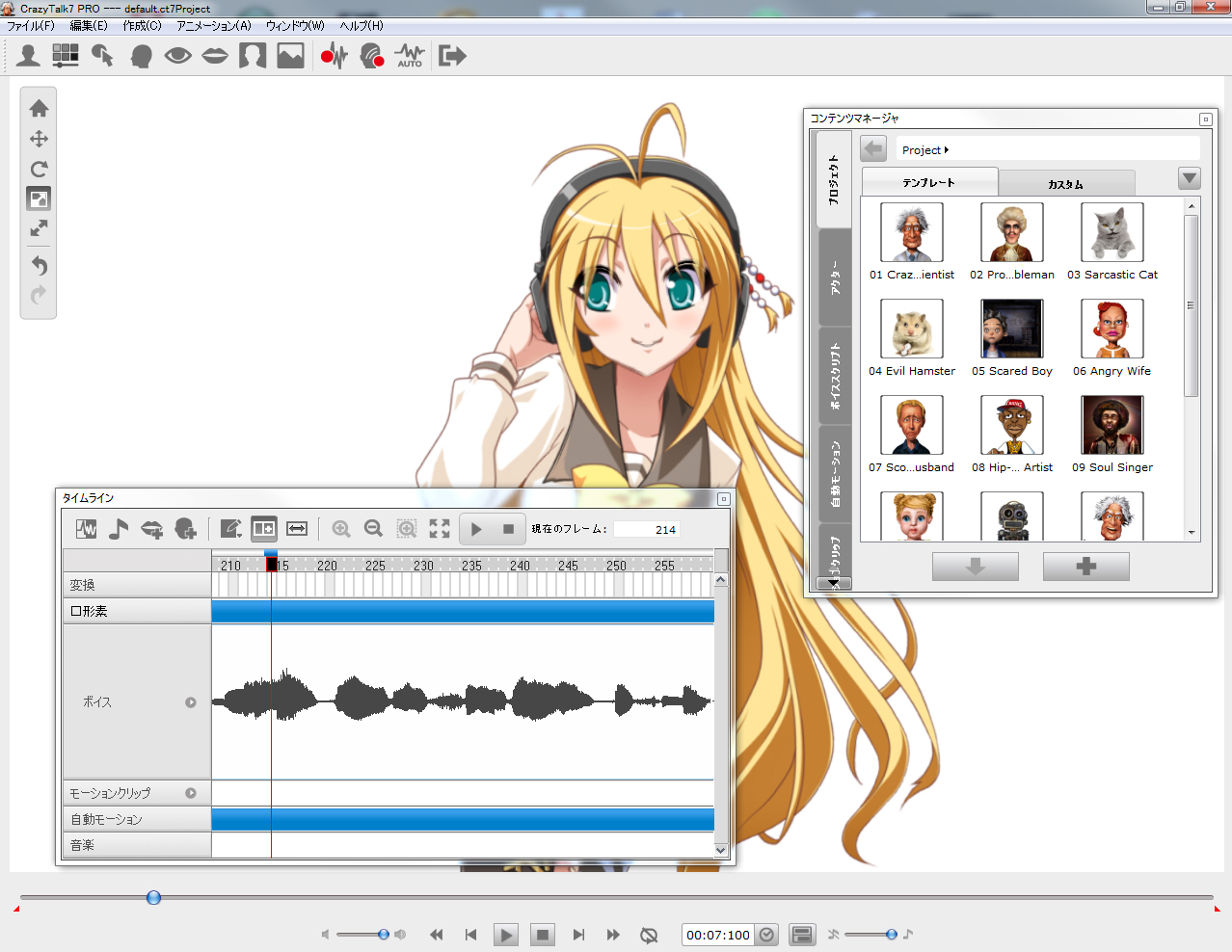The width and height of the screenshot is (1232, 952).
Task: Select the rotate view tool
Action: [x=40, y=169]
